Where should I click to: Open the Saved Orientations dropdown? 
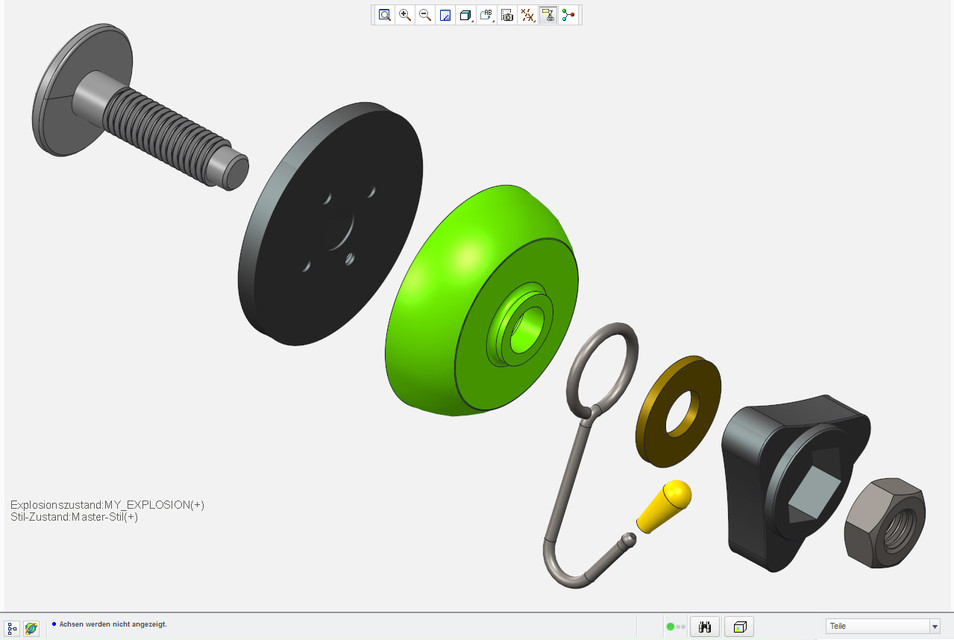pos(487,15)
